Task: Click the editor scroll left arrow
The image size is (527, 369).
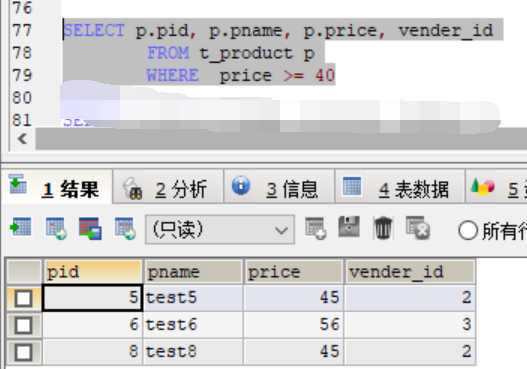Action: coord(22,138)
